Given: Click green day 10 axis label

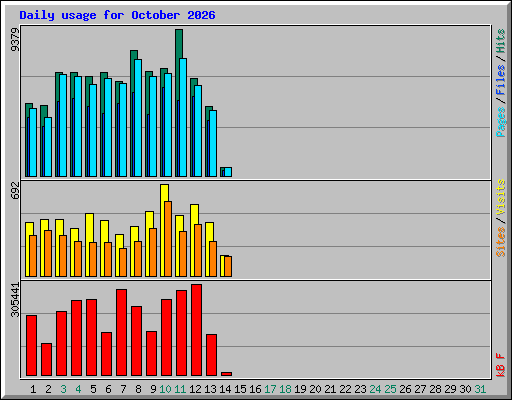Looking at the screenshot, I should 165,389.
